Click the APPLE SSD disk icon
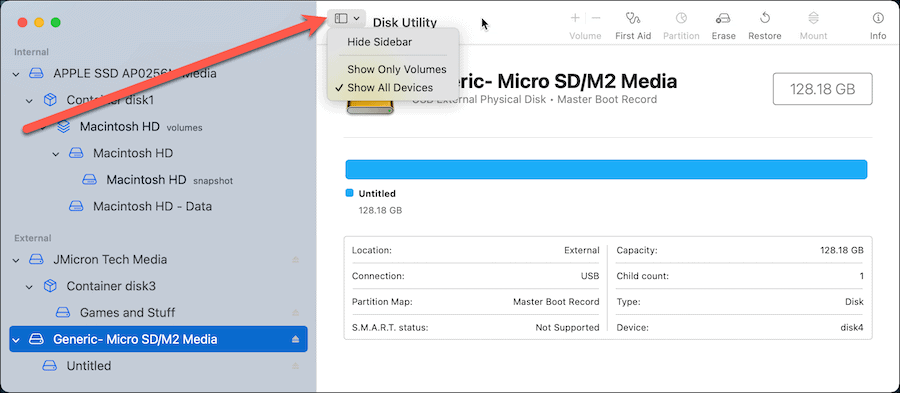Screen dimensions: 900x393 pyautogui.click(x=37, y=74)
